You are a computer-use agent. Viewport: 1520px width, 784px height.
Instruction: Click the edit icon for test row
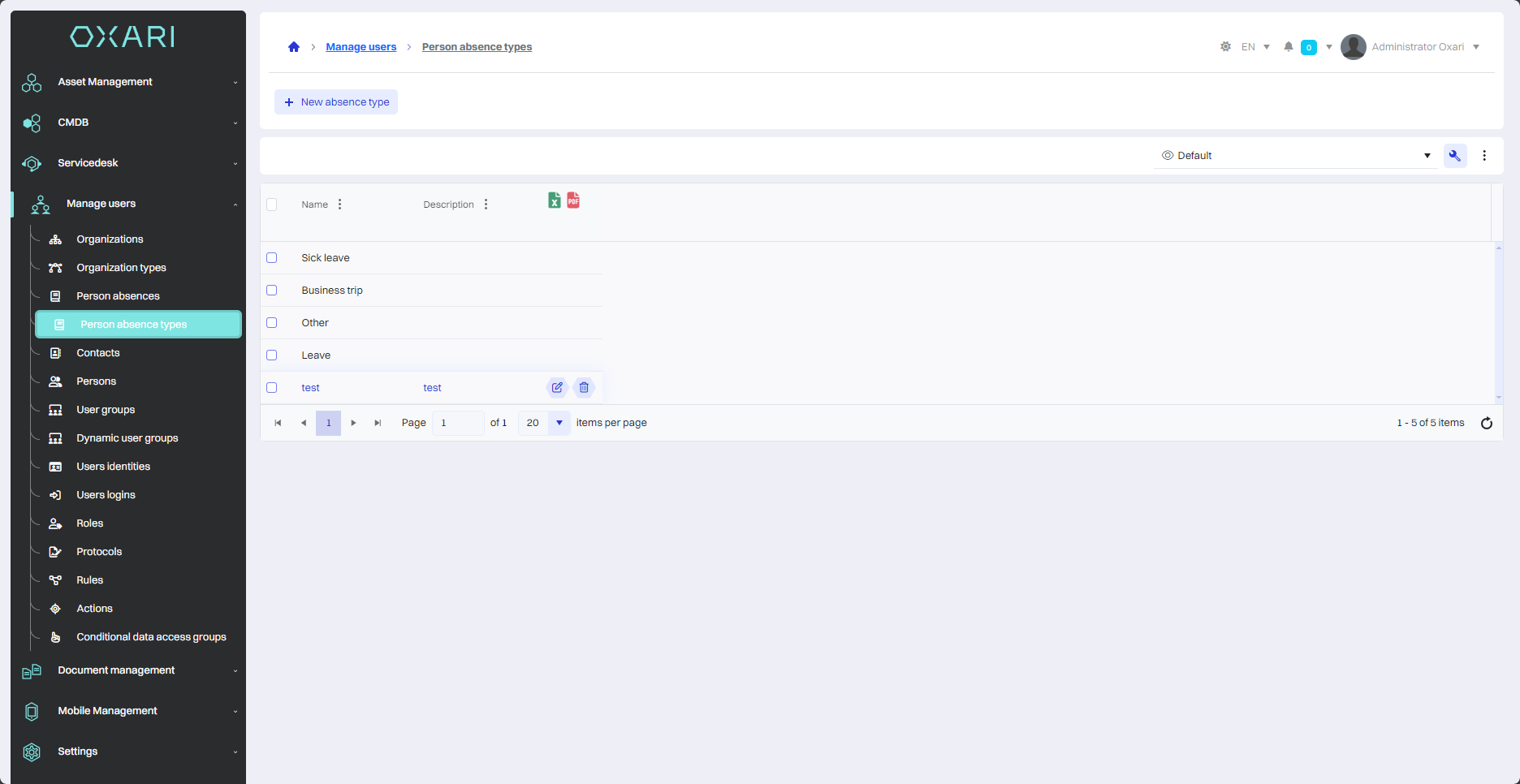557,388
